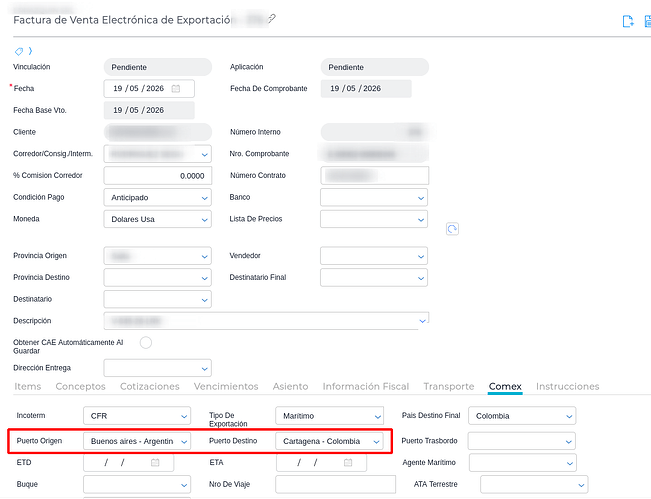Click the Número Interno field

374,132
